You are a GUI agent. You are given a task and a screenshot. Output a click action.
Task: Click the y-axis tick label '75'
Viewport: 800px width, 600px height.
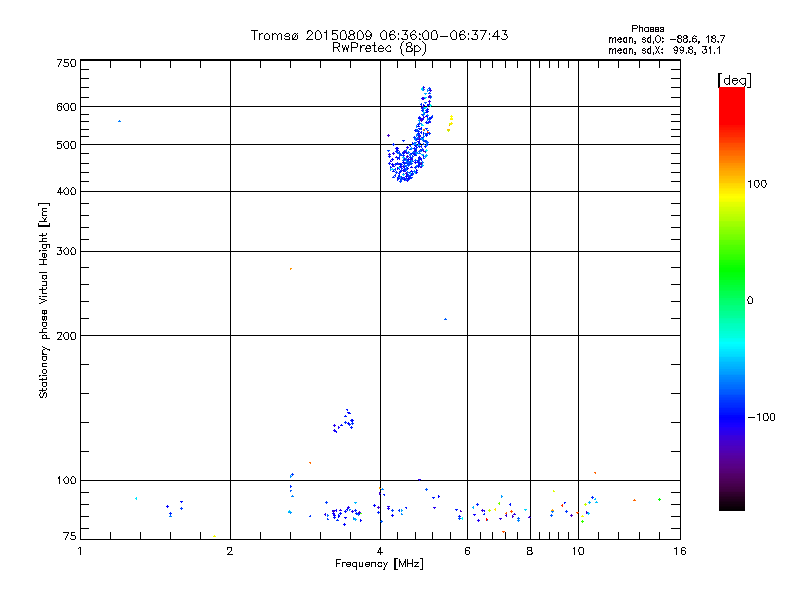pyautogui.click(x=70, y=536)
